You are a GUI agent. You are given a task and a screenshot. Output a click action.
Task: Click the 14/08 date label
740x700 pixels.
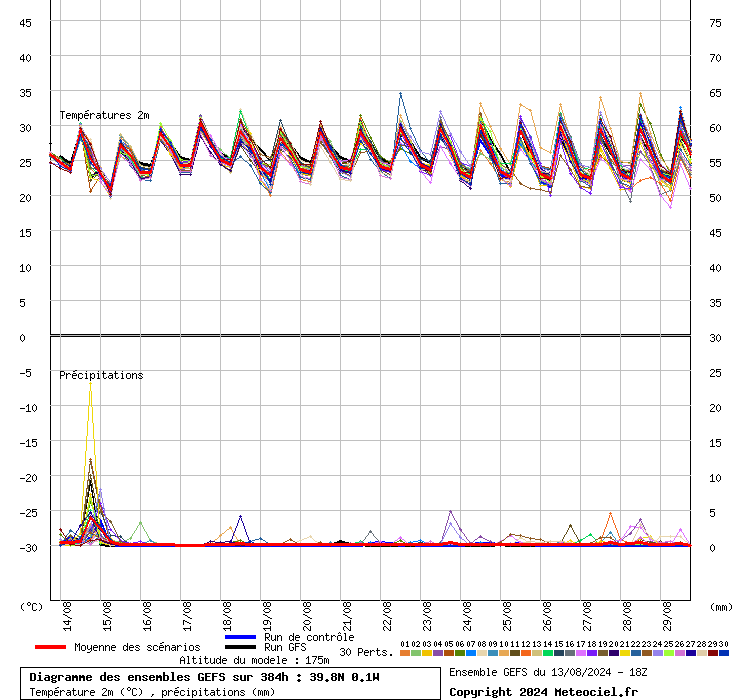coord(67,616)
